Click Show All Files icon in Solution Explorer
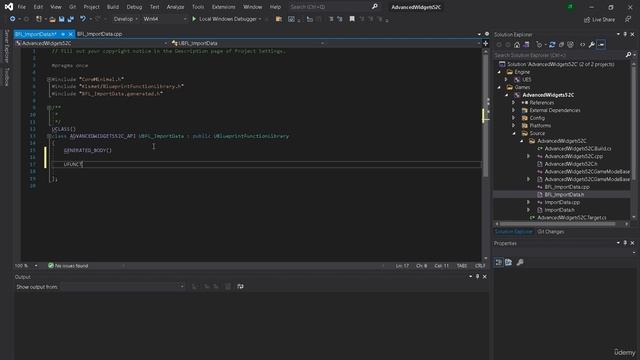Screen dimensions: 640x360 point(571,44)
